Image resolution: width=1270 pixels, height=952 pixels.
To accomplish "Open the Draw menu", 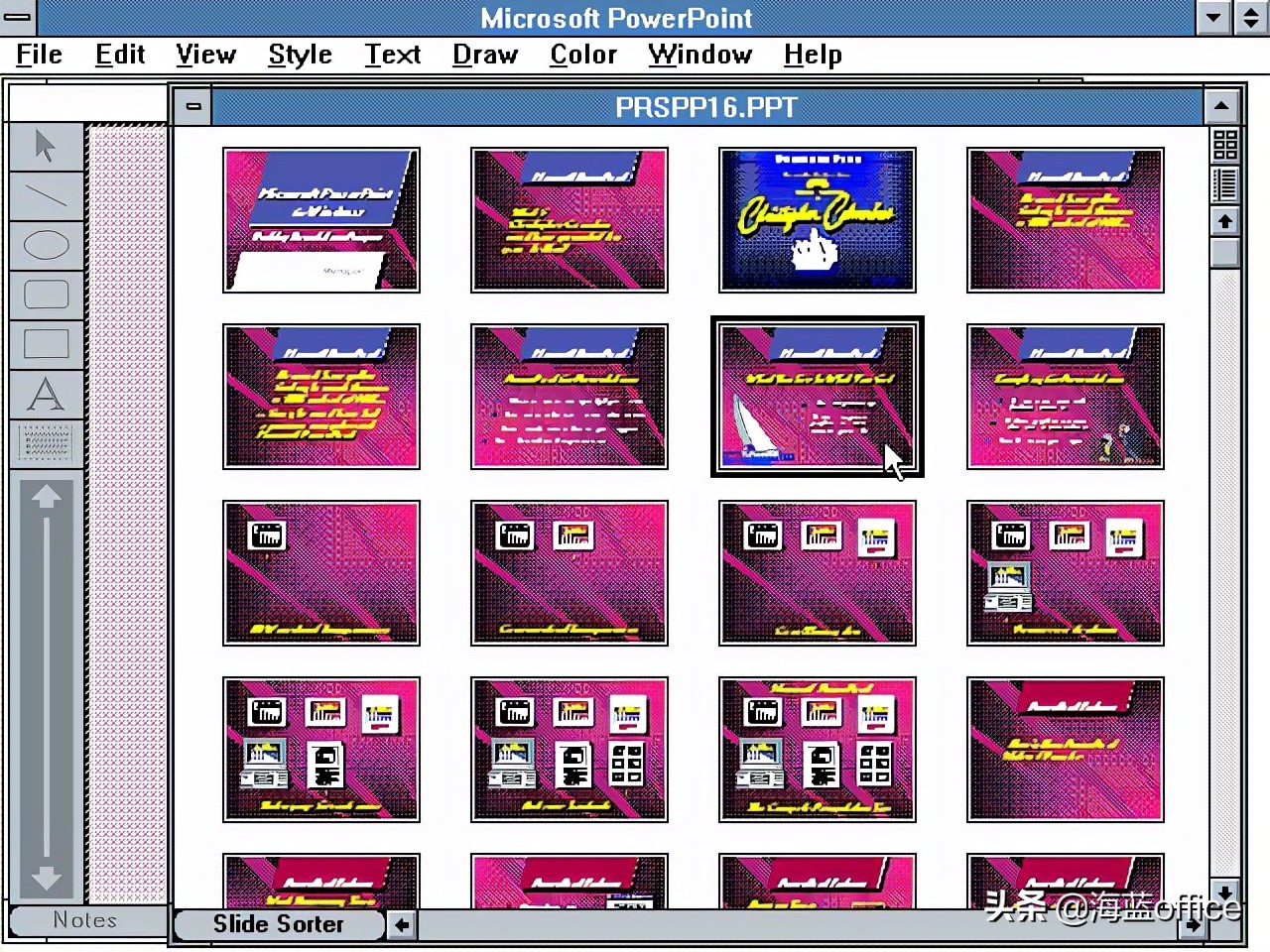I will click(484, 55).
